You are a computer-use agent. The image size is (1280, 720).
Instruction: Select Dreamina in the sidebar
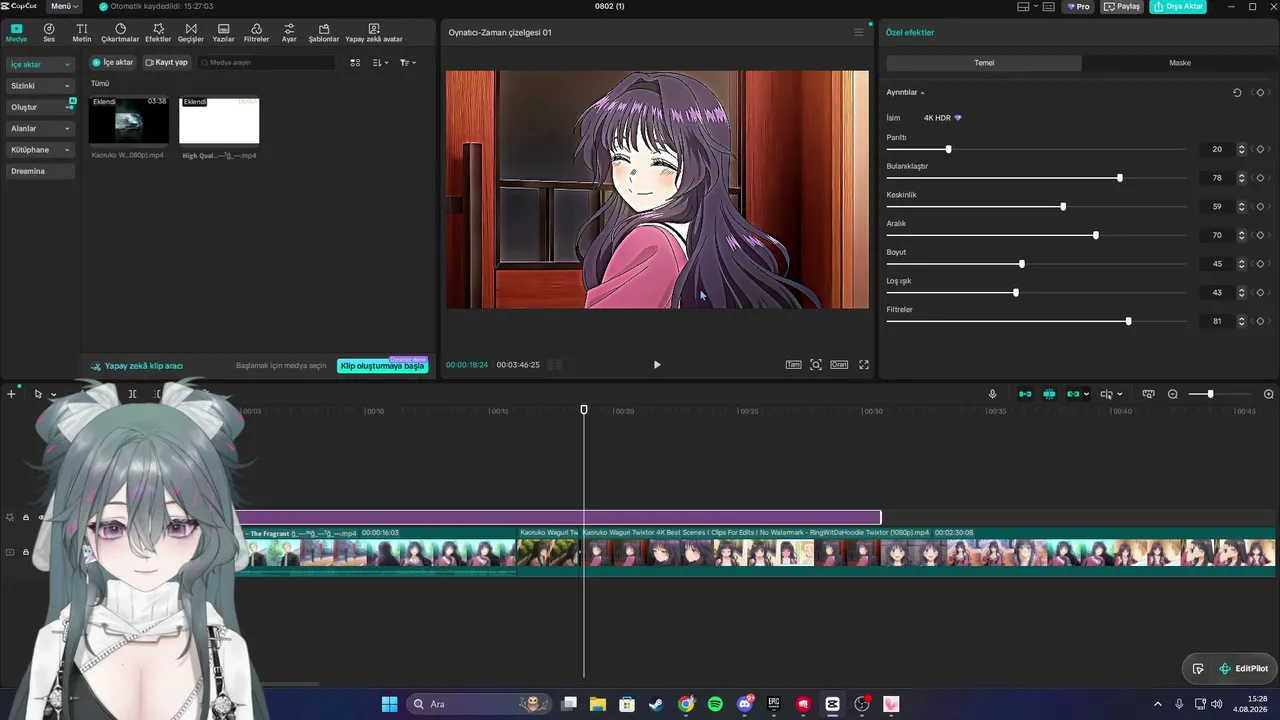(41, 171)
